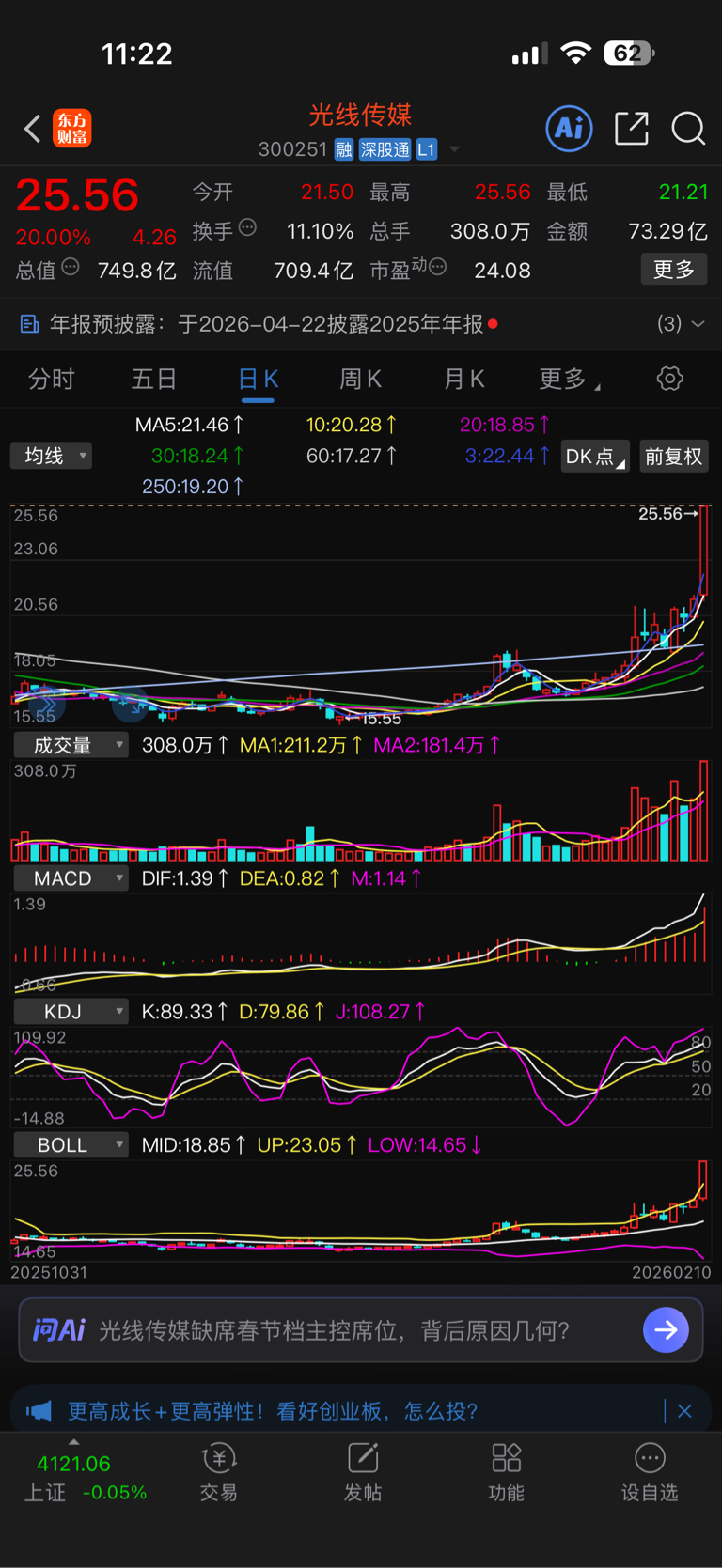
Task: Tap the back arrow icon
Action: (32, 129)
